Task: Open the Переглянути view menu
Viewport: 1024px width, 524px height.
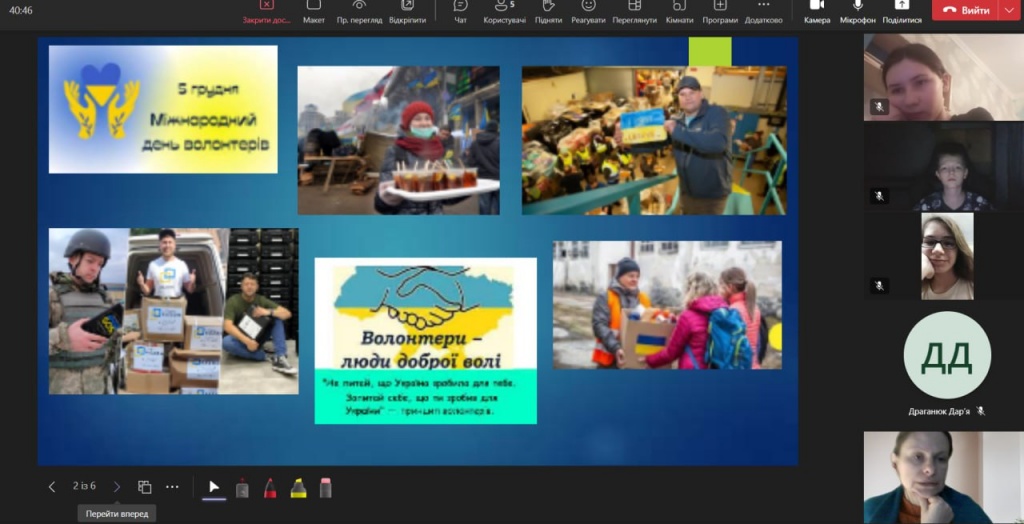Action: [x=635, y=11]
